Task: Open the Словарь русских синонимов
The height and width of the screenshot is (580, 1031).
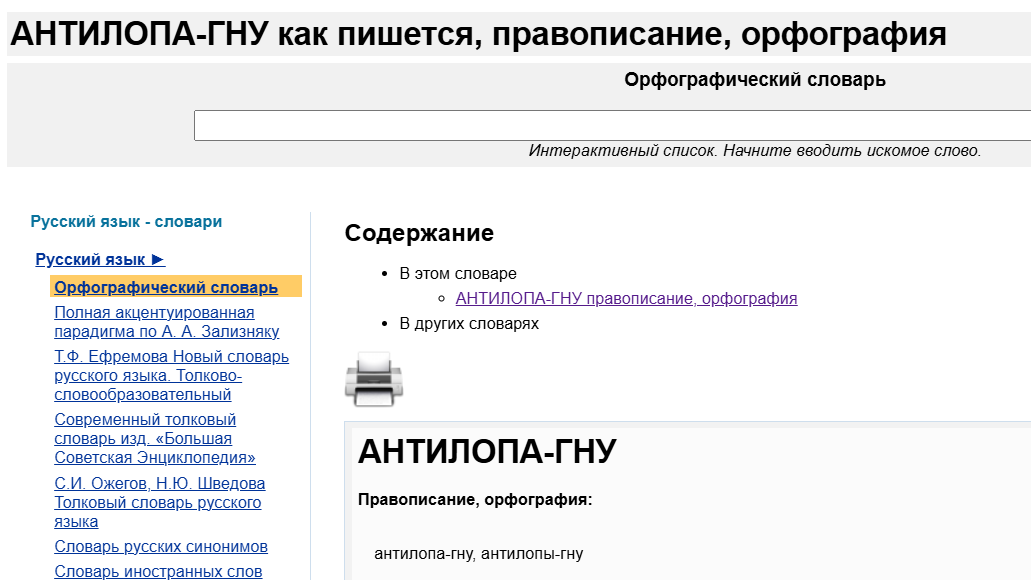Action: pos(160,546)
